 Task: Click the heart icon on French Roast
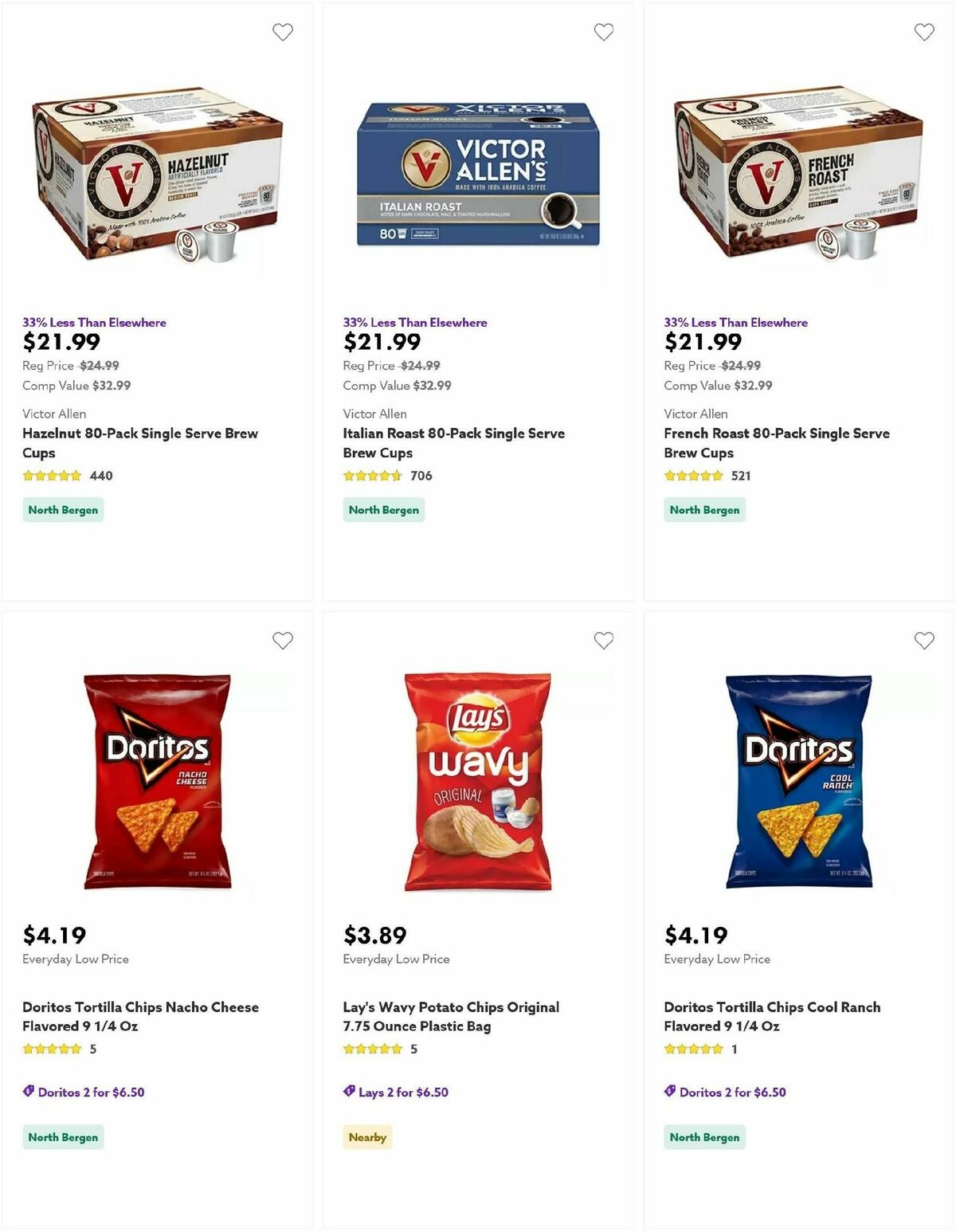tap(924, 32)
